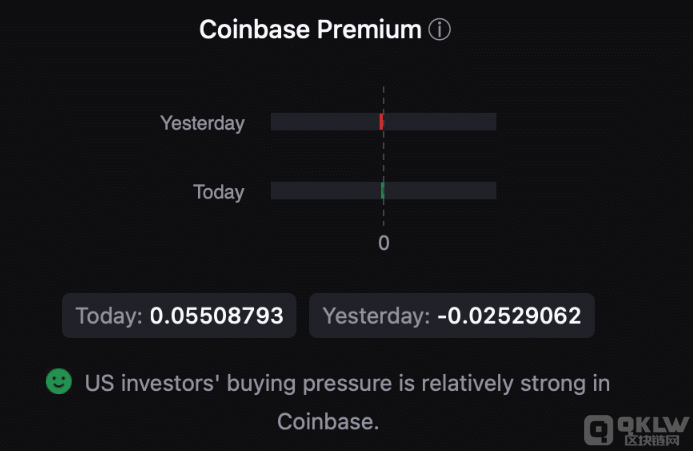The image size is (693, 451).
Task: Open the Coinbase Premium info icon
Action: (x=439, y=30)
